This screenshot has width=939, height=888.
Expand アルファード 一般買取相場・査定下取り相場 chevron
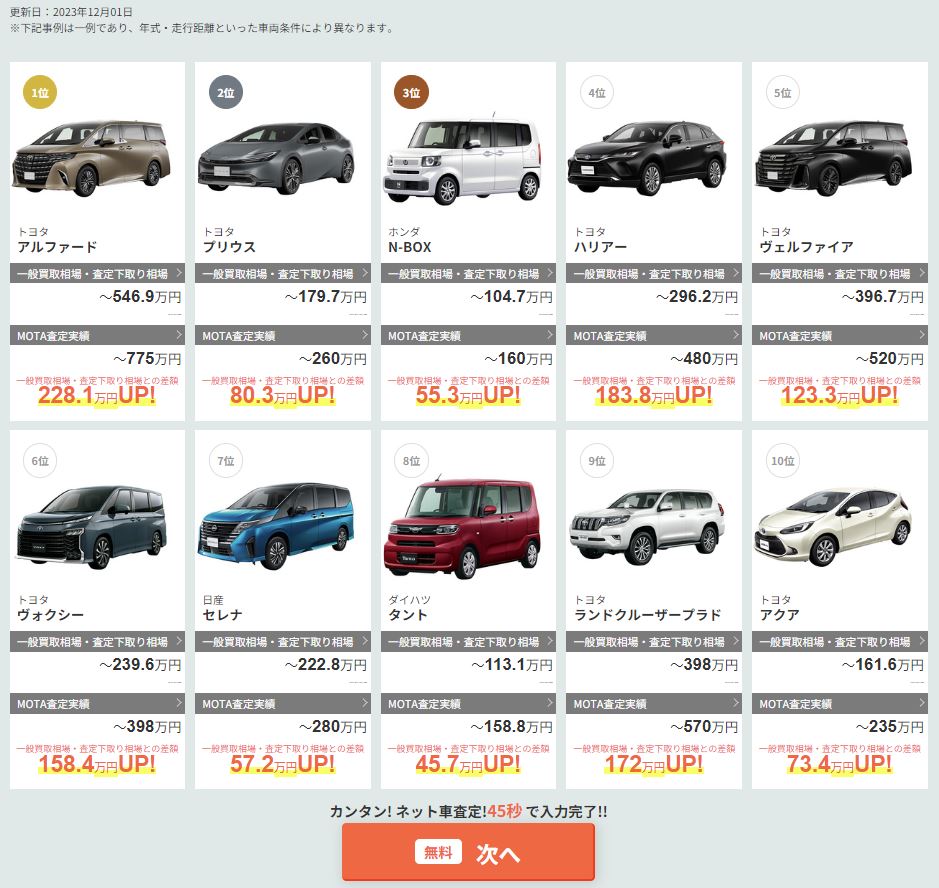(x=178, y=273)
